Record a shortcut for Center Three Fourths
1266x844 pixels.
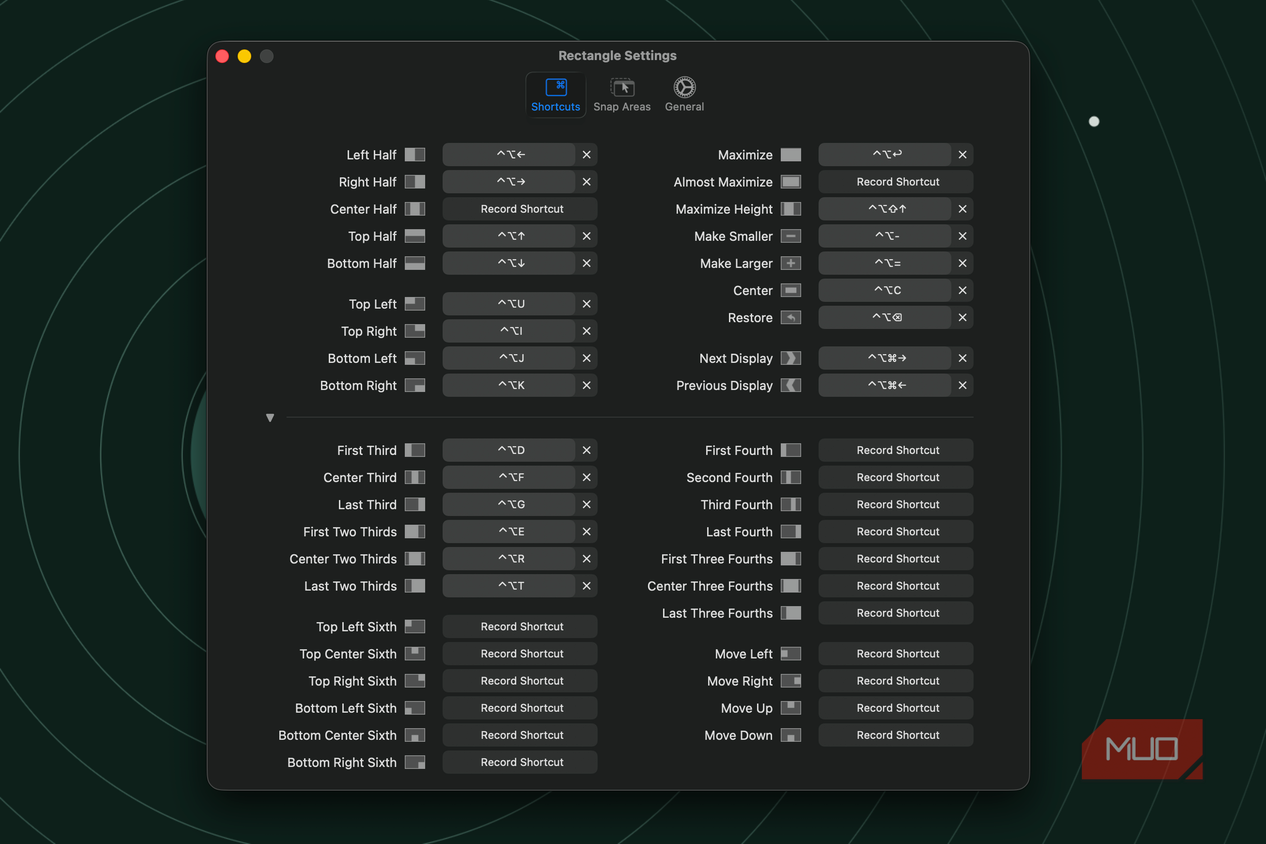coord(896,586)
